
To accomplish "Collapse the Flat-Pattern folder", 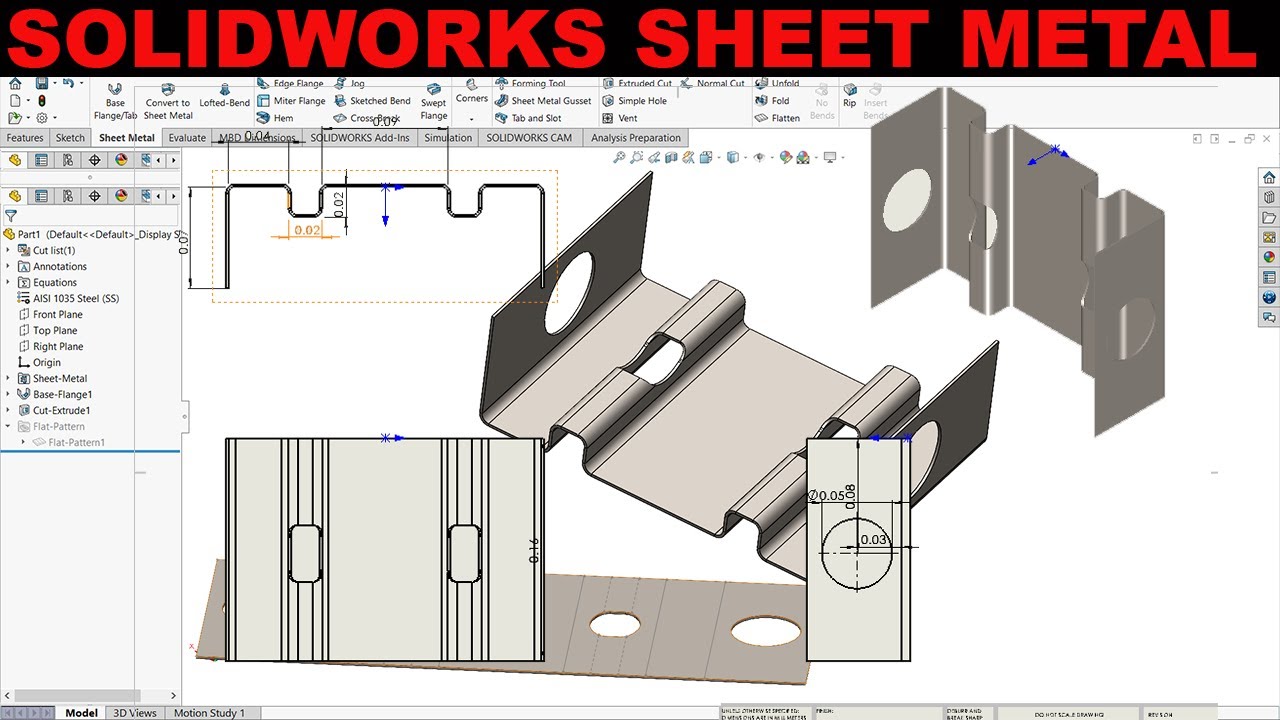I will pyautogui.click(x=9, y=426).
